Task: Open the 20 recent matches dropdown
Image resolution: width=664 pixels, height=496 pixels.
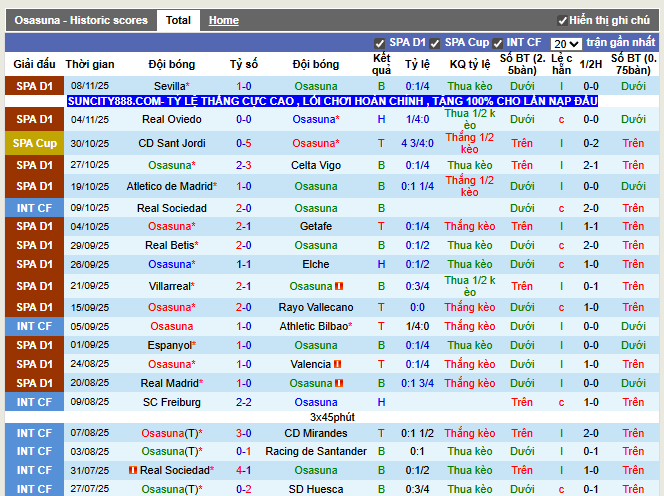Action: click(566, 44)
